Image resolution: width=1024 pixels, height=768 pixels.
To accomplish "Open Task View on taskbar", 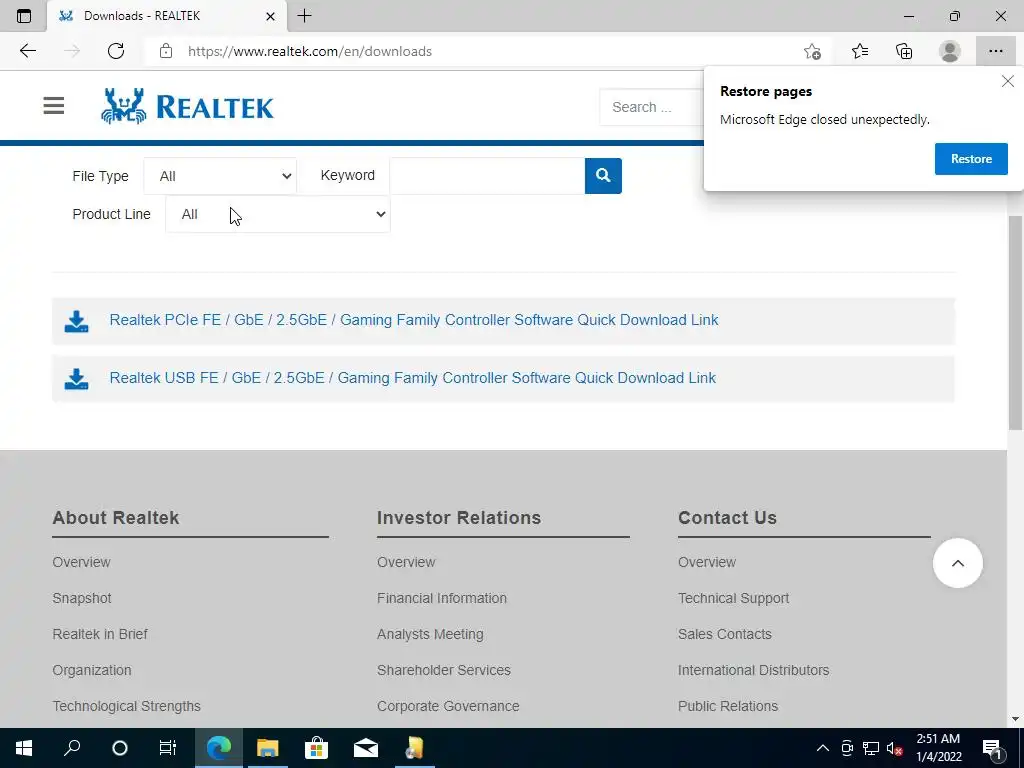I will [x=168, y=748].
